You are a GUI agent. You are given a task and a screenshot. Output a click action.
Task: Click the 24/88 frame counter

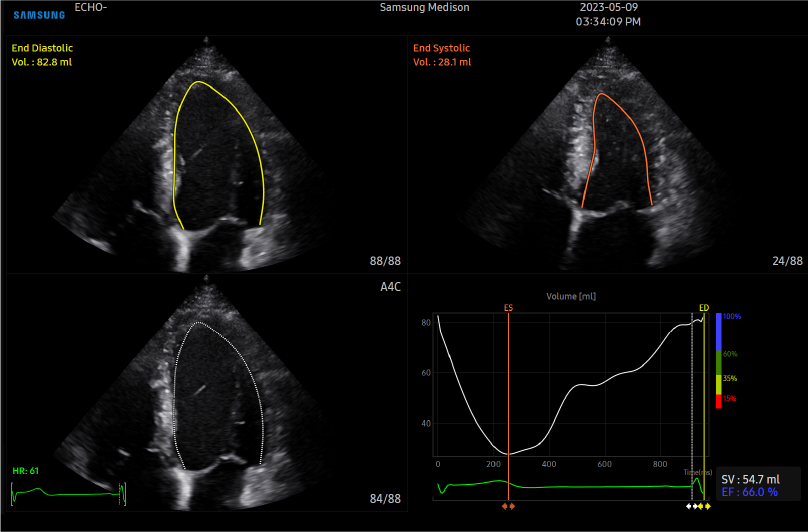(x=787, y=261)
